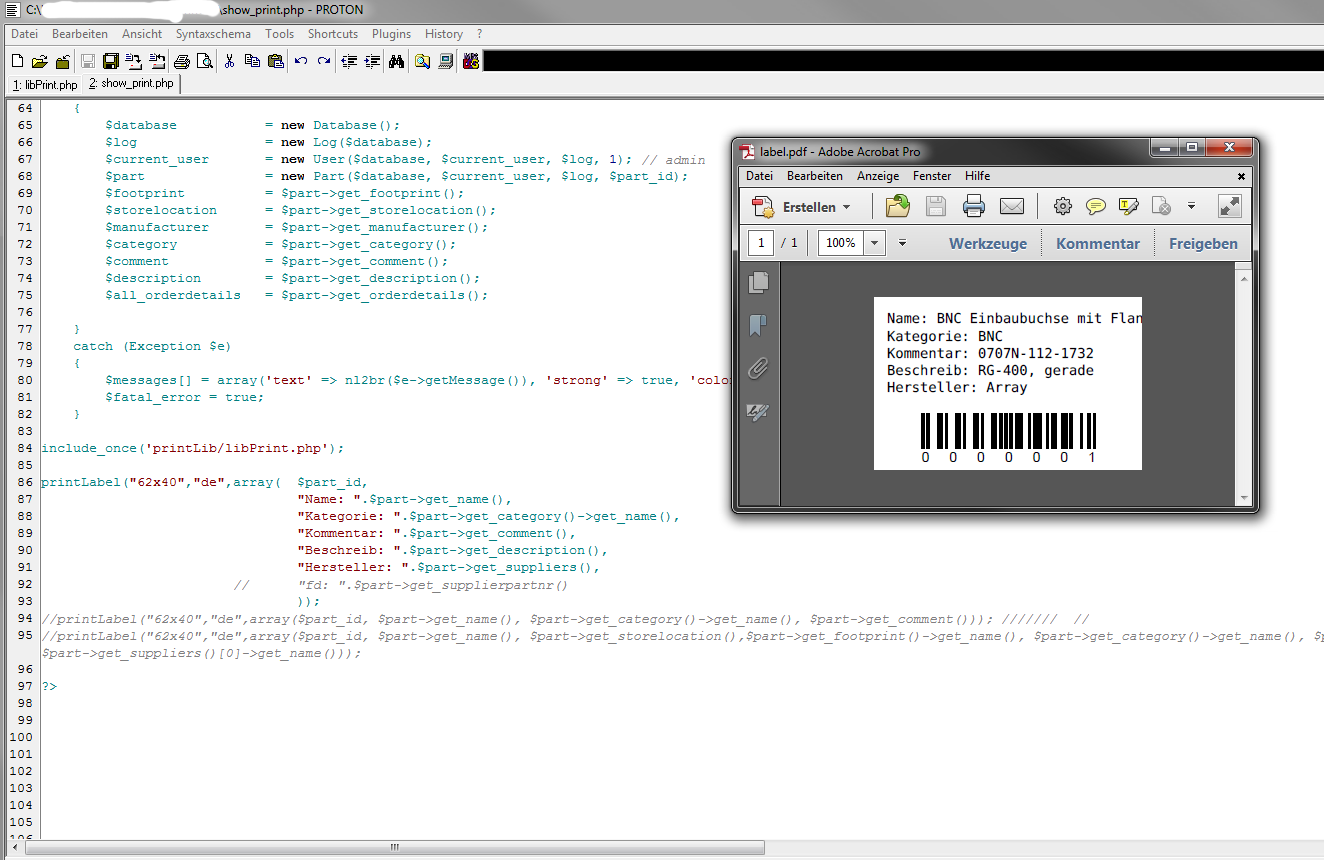Click the open file folder icon in PROTON
The width and height of the screenshot is (1324, 860).
(39, 61)
